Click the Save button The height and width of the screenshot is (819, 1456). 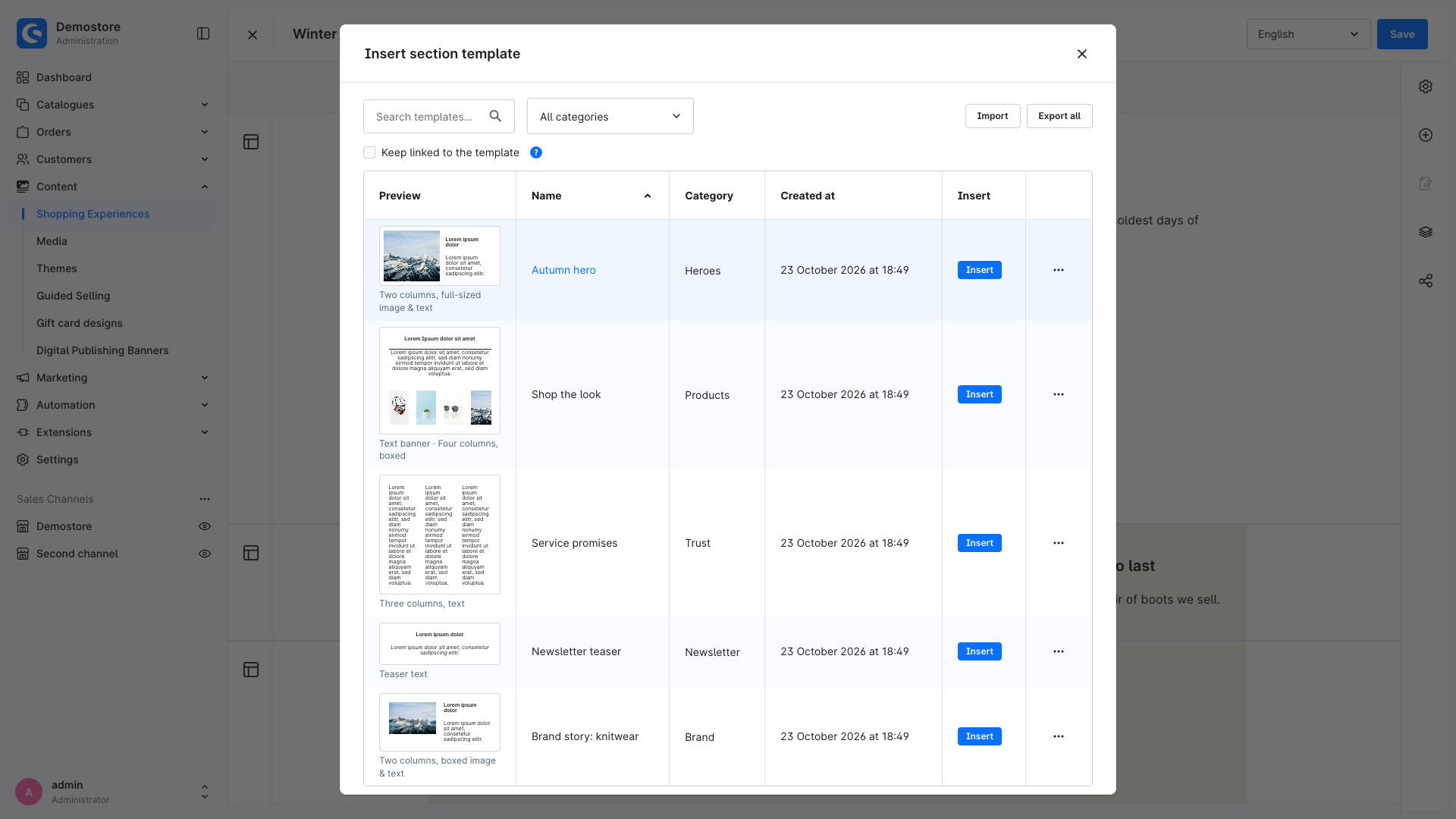click(x=1402, y=34)
